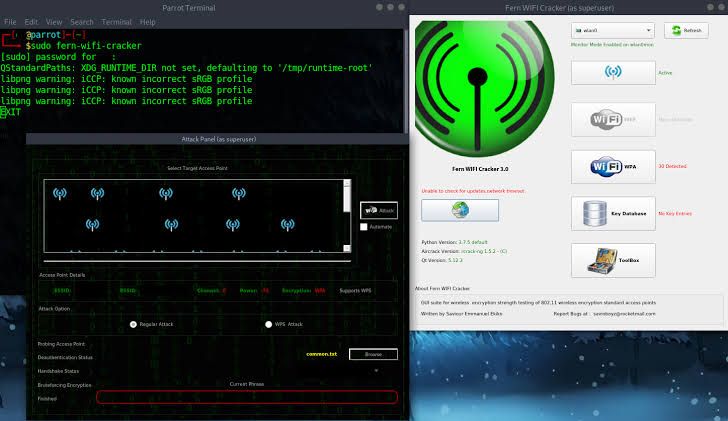728x421 pixels.
Task: Click the Report Bugs email address
Action: point(624,314)
